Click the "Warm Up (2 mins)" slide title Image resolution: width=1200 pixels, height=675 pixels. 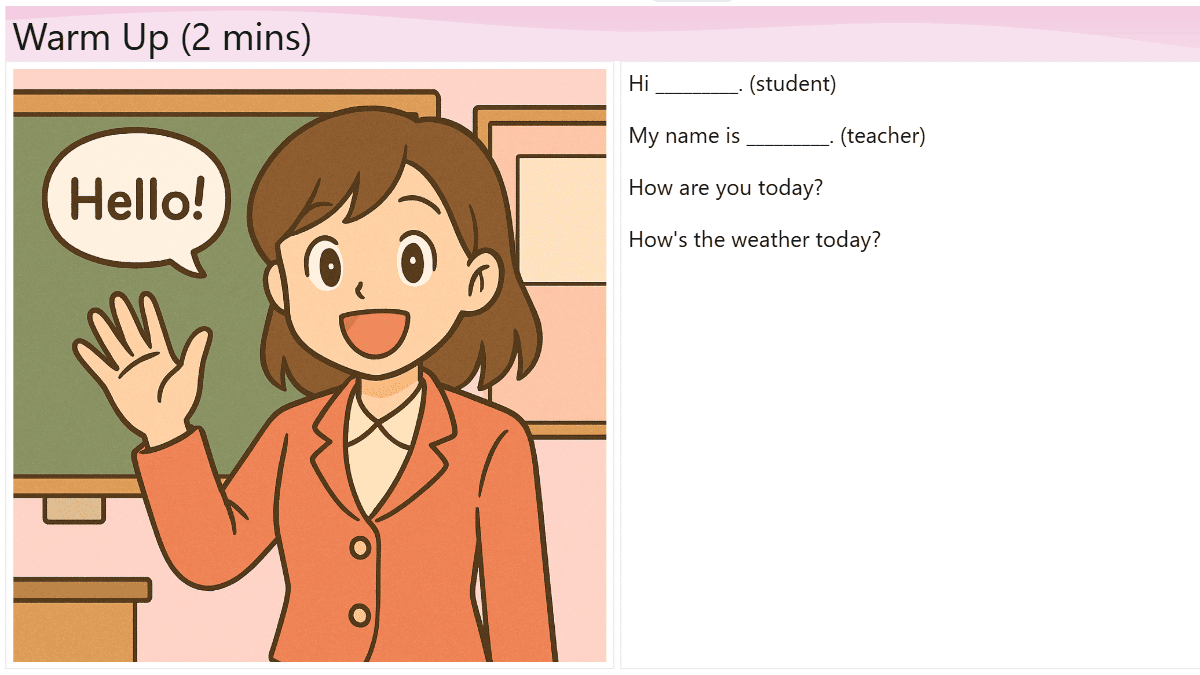163,38
